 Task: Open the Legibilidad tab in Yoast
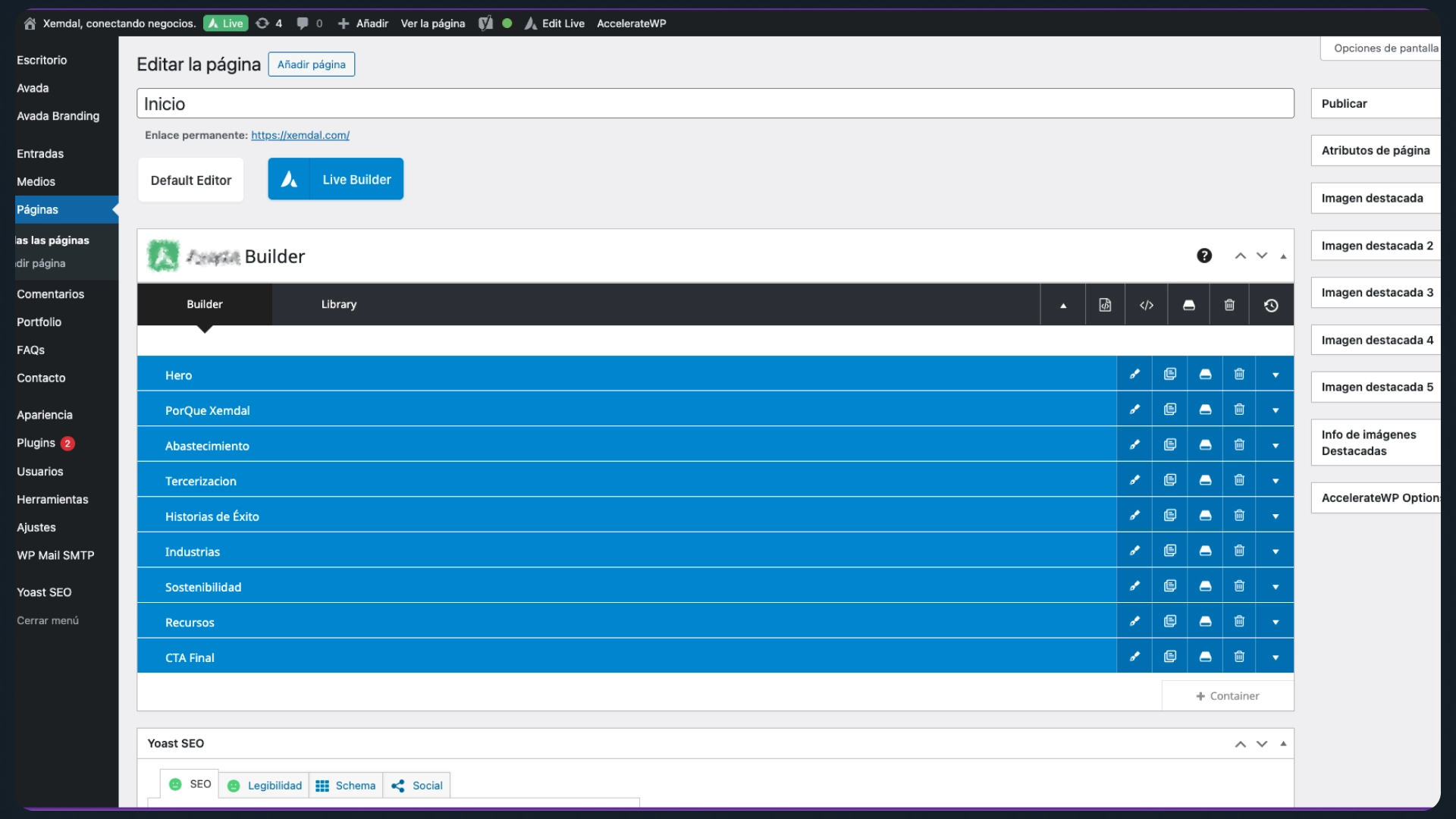(x=265, y=786)
